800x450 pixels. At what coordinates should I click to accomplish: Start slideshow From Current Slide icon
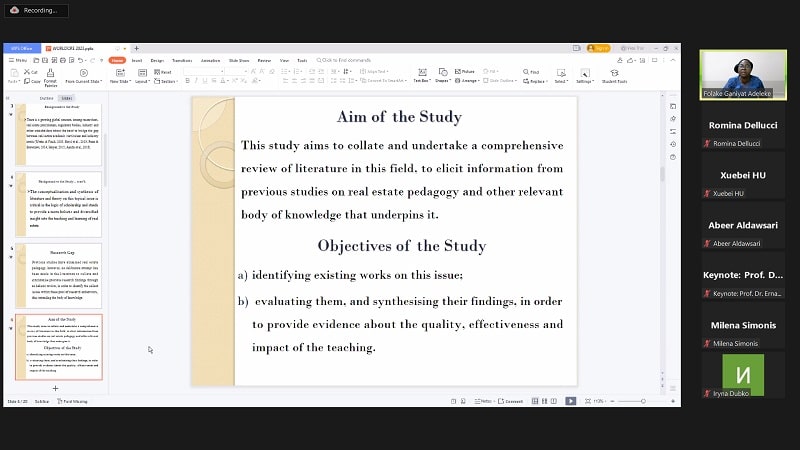point(82,75)
